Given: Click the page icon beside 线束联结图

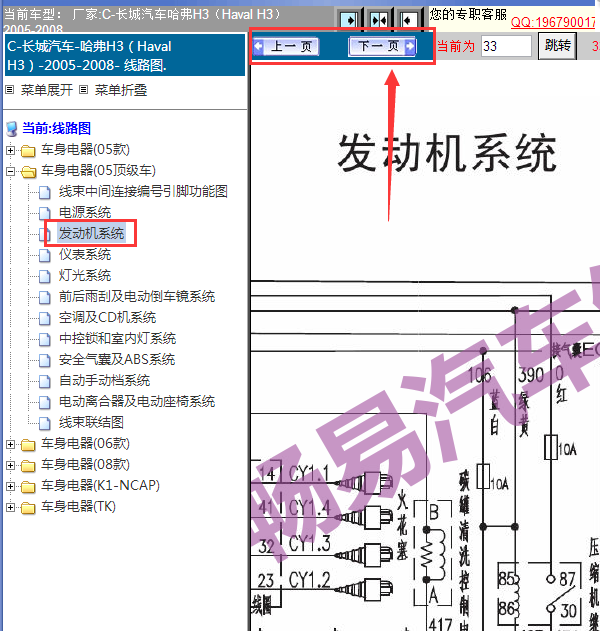Looking at the screenshot, I should click(x=45, y=423).
